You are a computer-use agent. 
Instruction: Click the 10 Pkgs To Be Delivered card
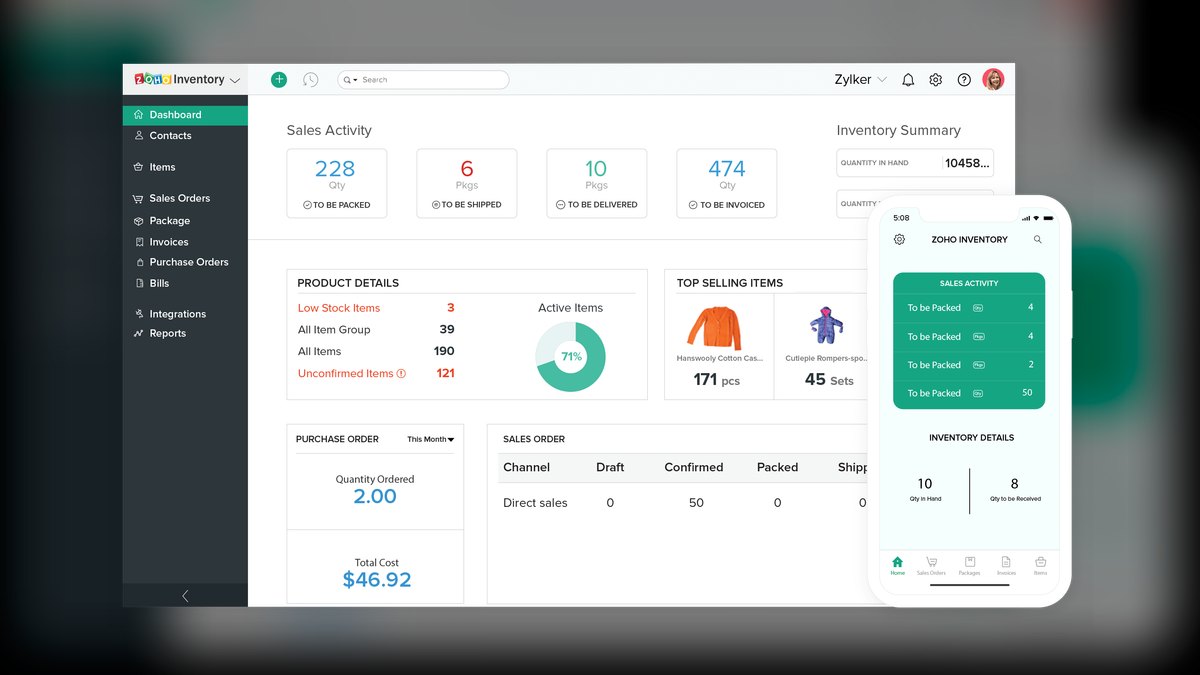[597, 183]
